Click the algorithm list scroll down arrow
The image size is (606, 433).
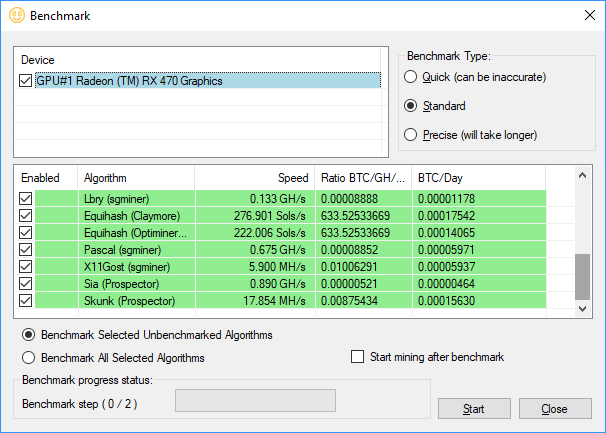click(582, 309)
